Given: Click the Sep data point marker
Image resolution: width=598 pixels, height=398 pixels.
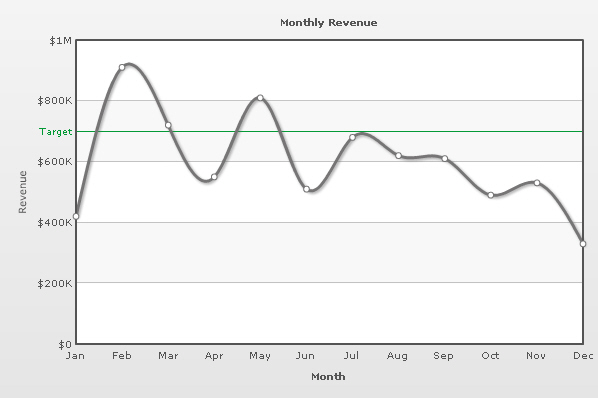Looking at the screenshot, I should pyautogui.click(x=445, y=159).
